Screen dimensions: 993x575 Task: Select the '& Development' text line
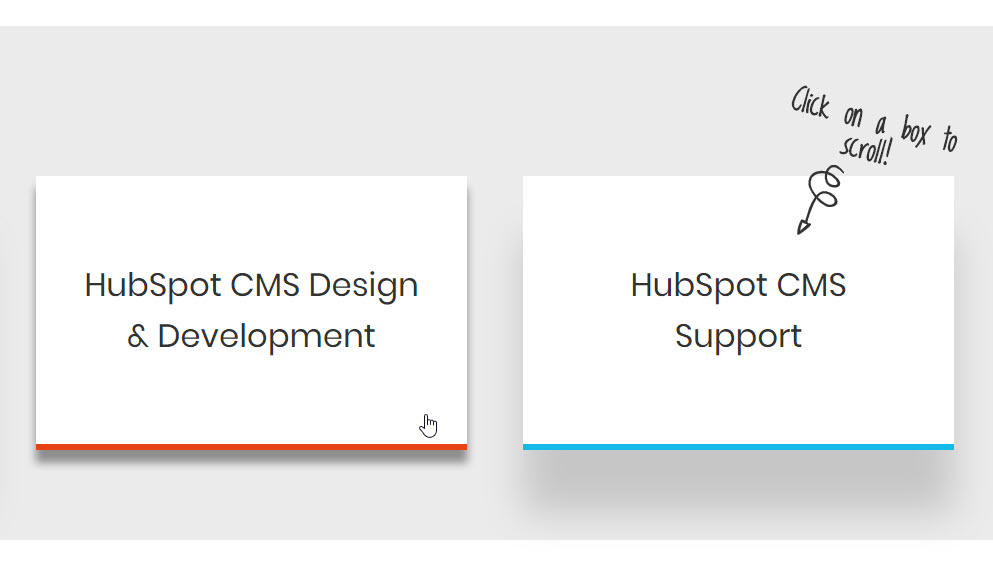251,335
